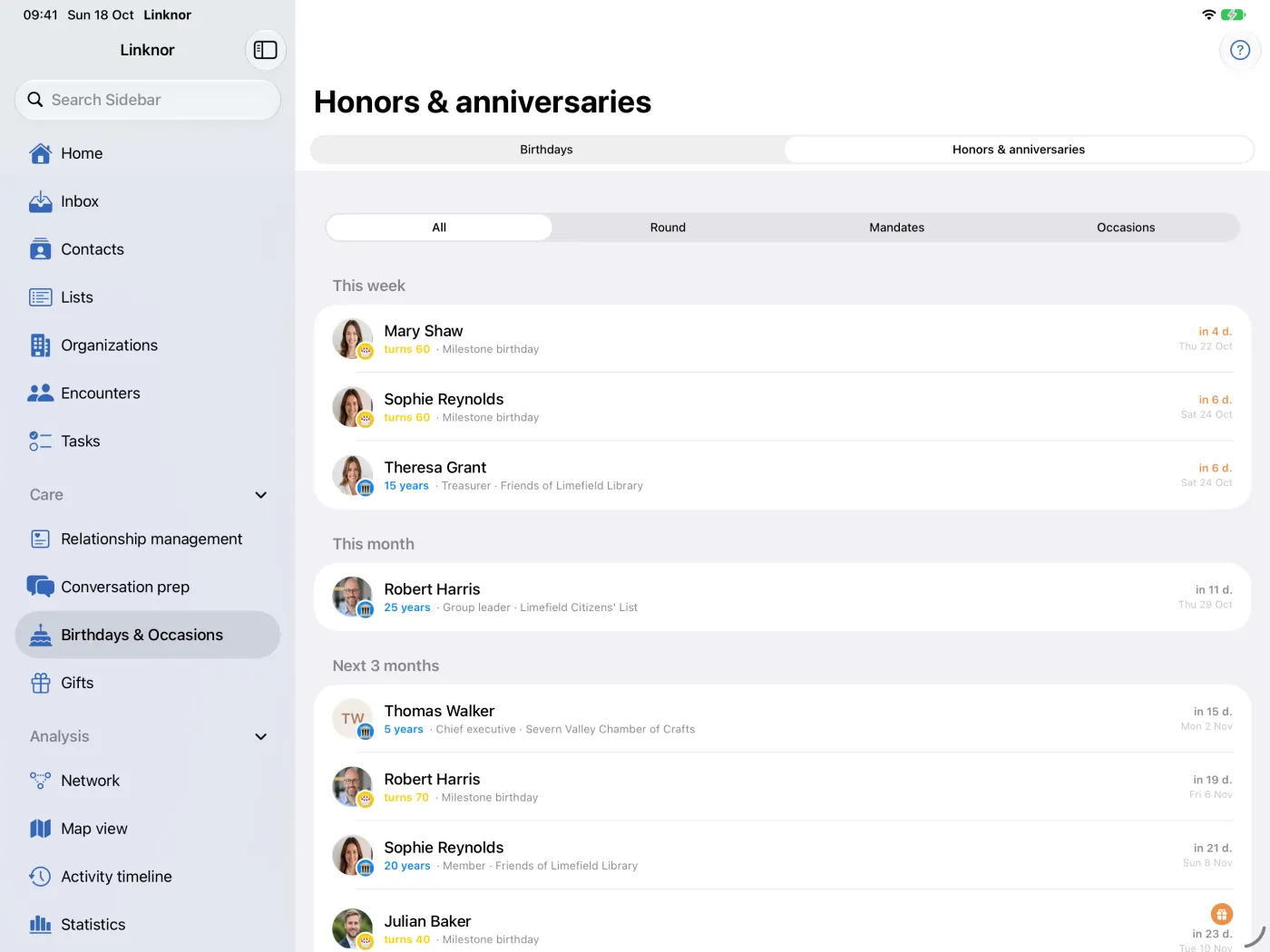Switch to the Birthdays tab
The width and height of the screenshot is (1270, 952).
tap(547, 150)
